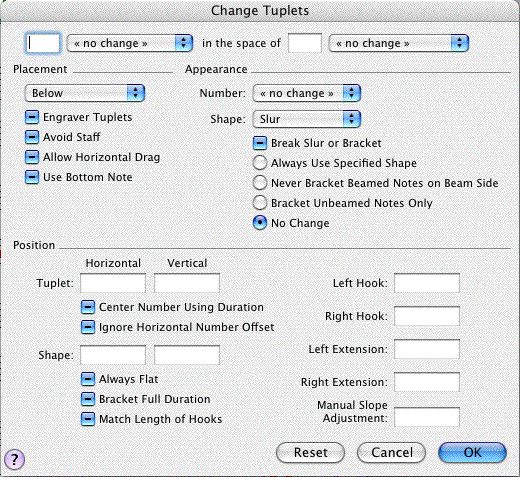The image size is (520, 477).
Task: Open the duration dropdown after 'in the space of'
Action: (x=399, y=43)
